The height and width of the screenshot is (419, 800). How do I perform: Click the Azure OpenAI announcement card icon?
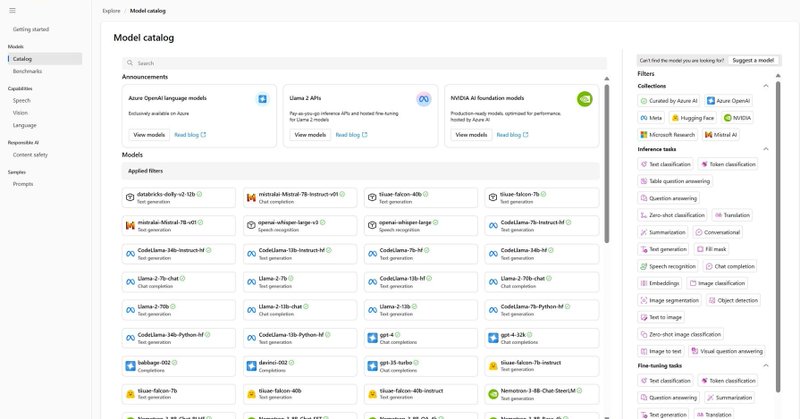[262, 99]
